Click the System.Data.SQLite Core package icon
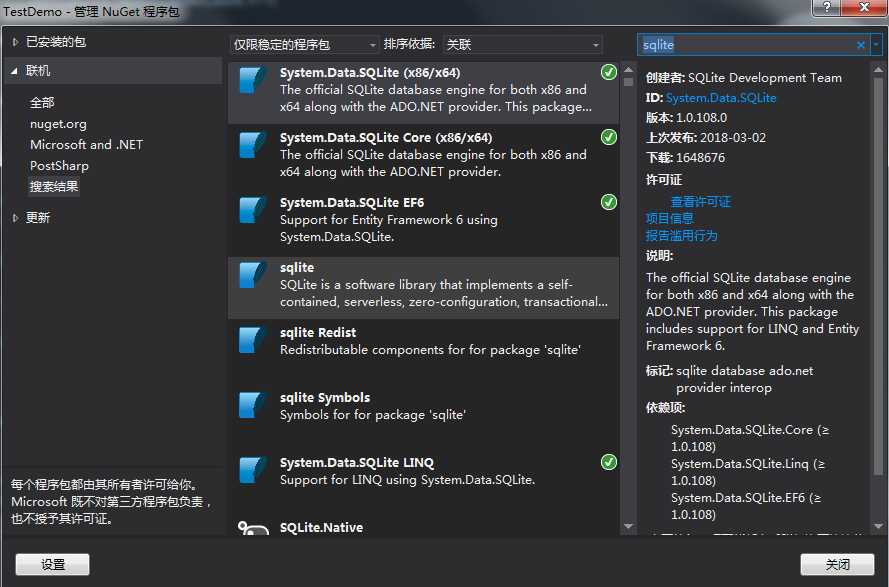 (252, 145)
